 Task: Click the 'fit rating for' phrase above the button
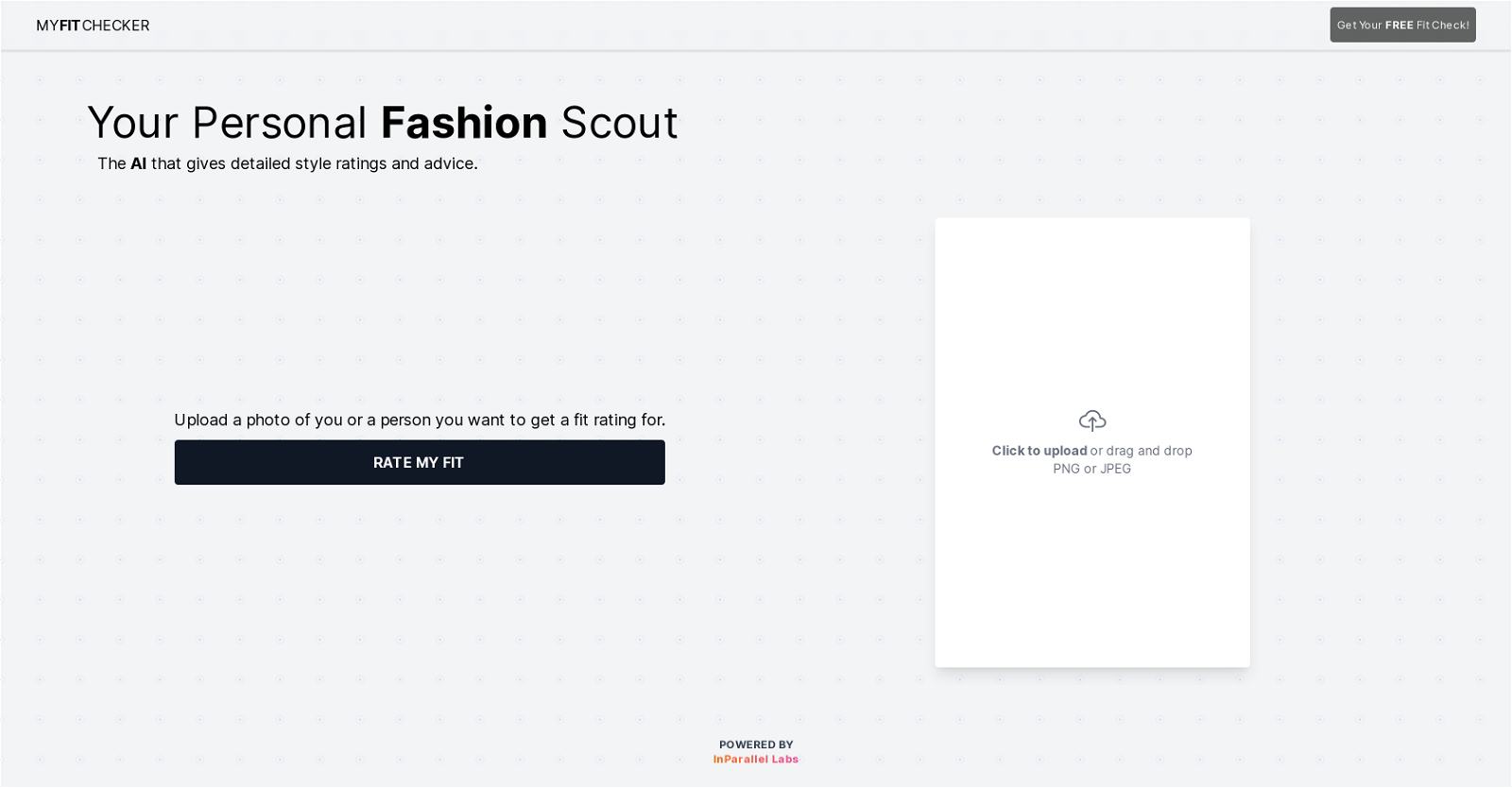click(619, 420)
